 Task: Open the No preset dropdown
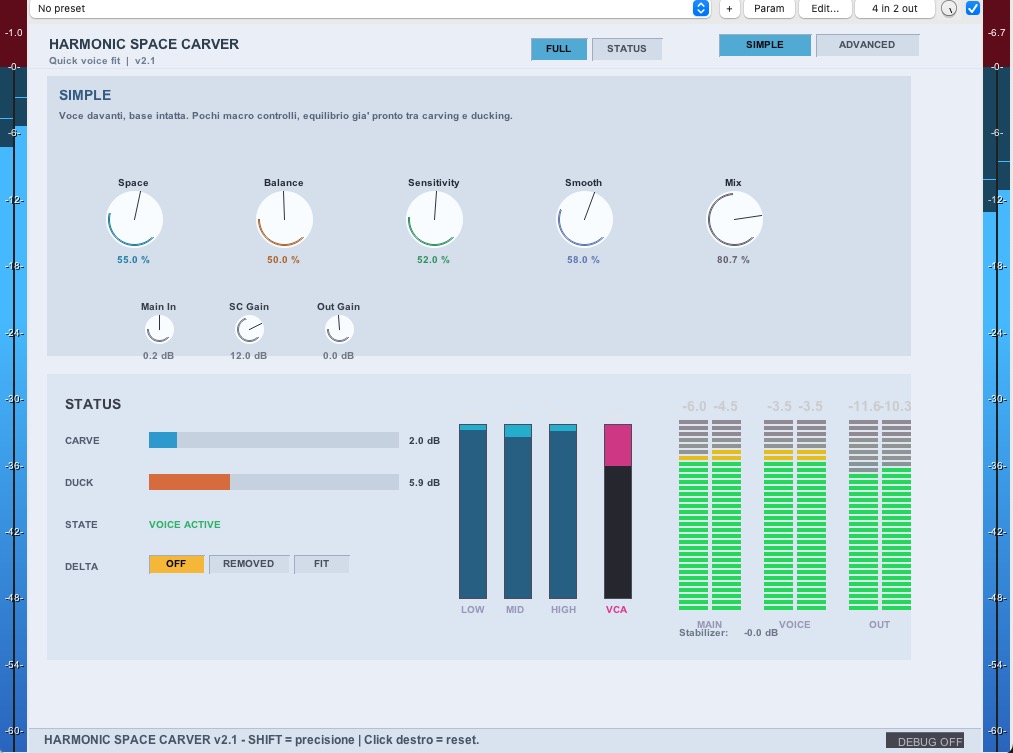coord(370,8)
